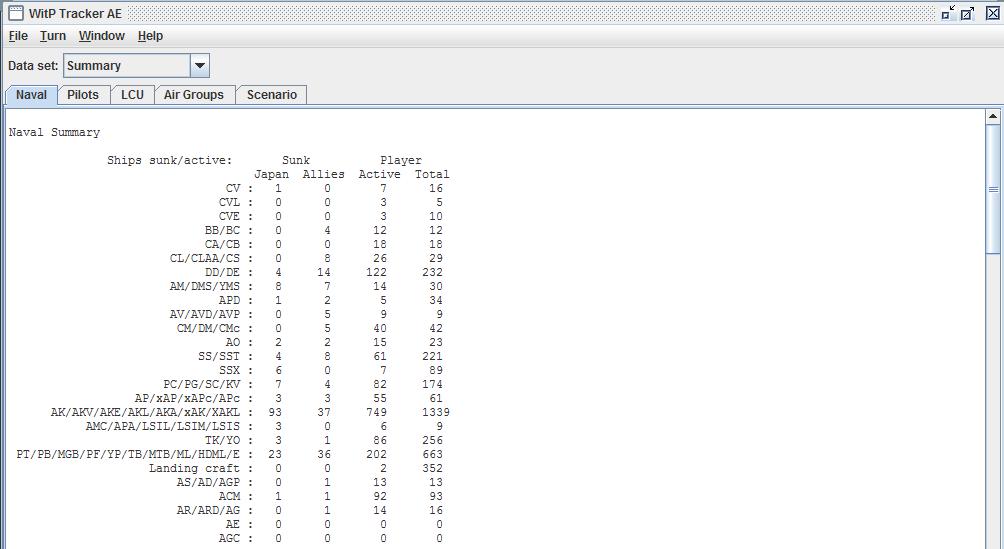Click the 'AV/AVD/AVP :' row label
Viewport: 1004px width, 549px height.
tap(212, 315)
